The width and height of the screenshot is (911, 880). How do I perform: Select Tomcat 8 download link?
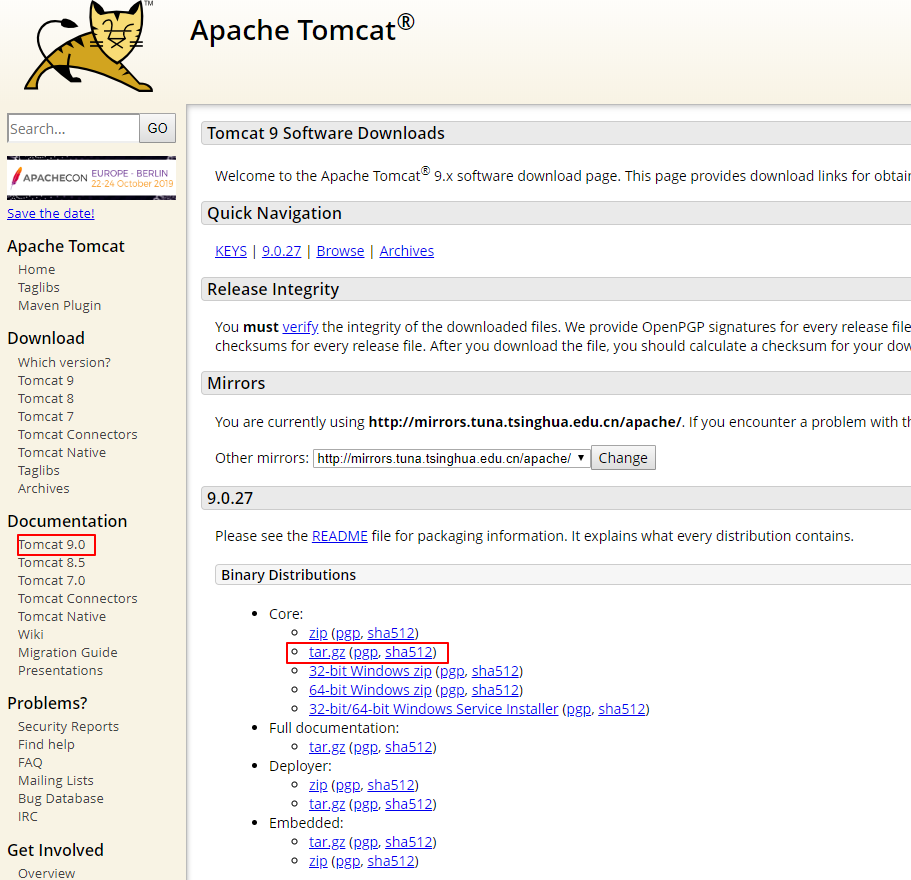point(45,398)
